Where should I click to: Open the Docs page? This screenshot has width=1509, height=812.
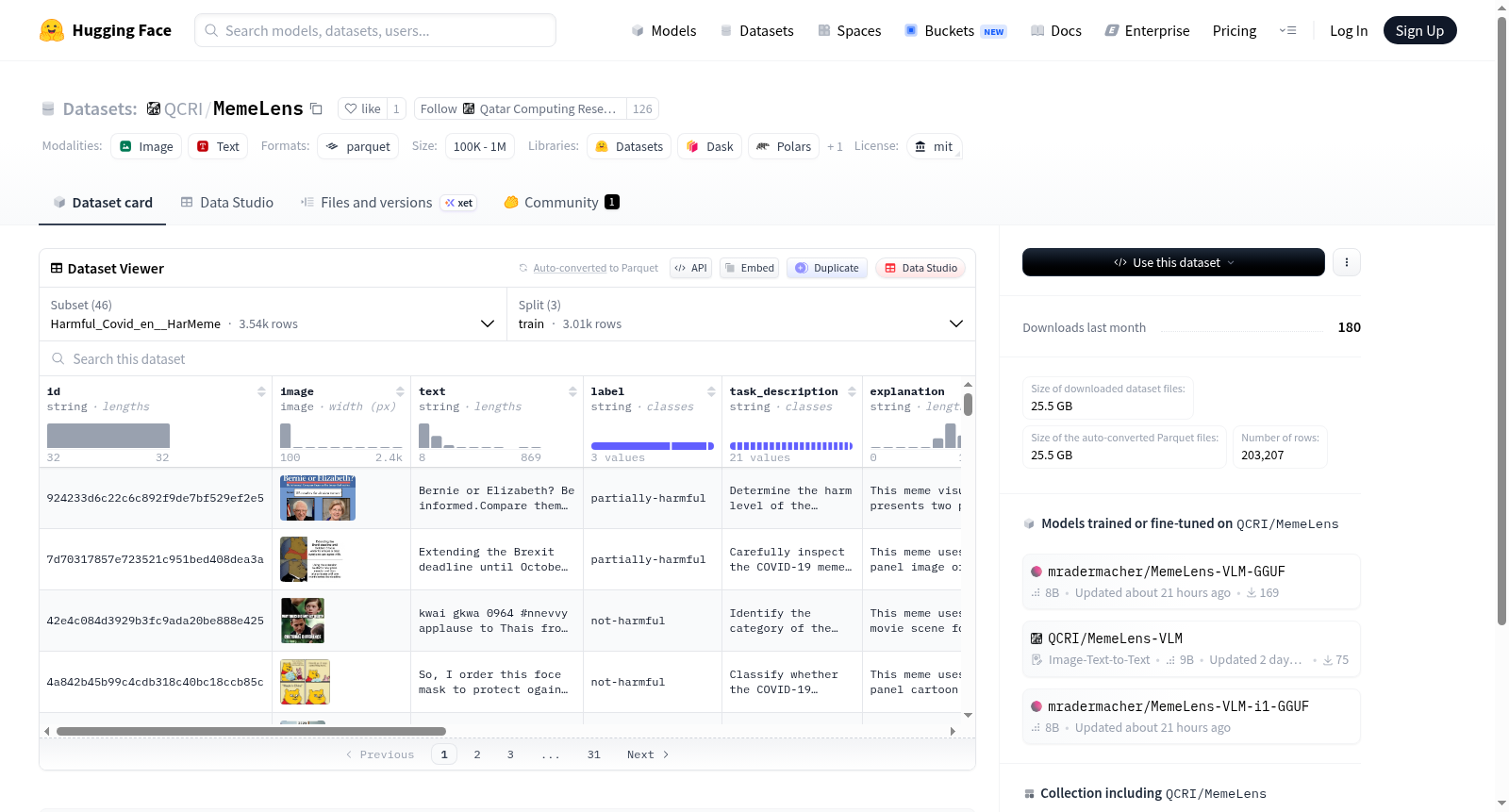tap(1056, 30)
